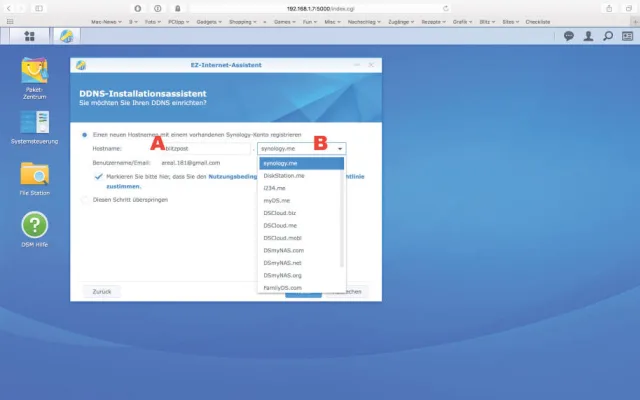Close the EZ-Internet-Assistent window
This screenshot has height=400, width=640.
[371, 65]
